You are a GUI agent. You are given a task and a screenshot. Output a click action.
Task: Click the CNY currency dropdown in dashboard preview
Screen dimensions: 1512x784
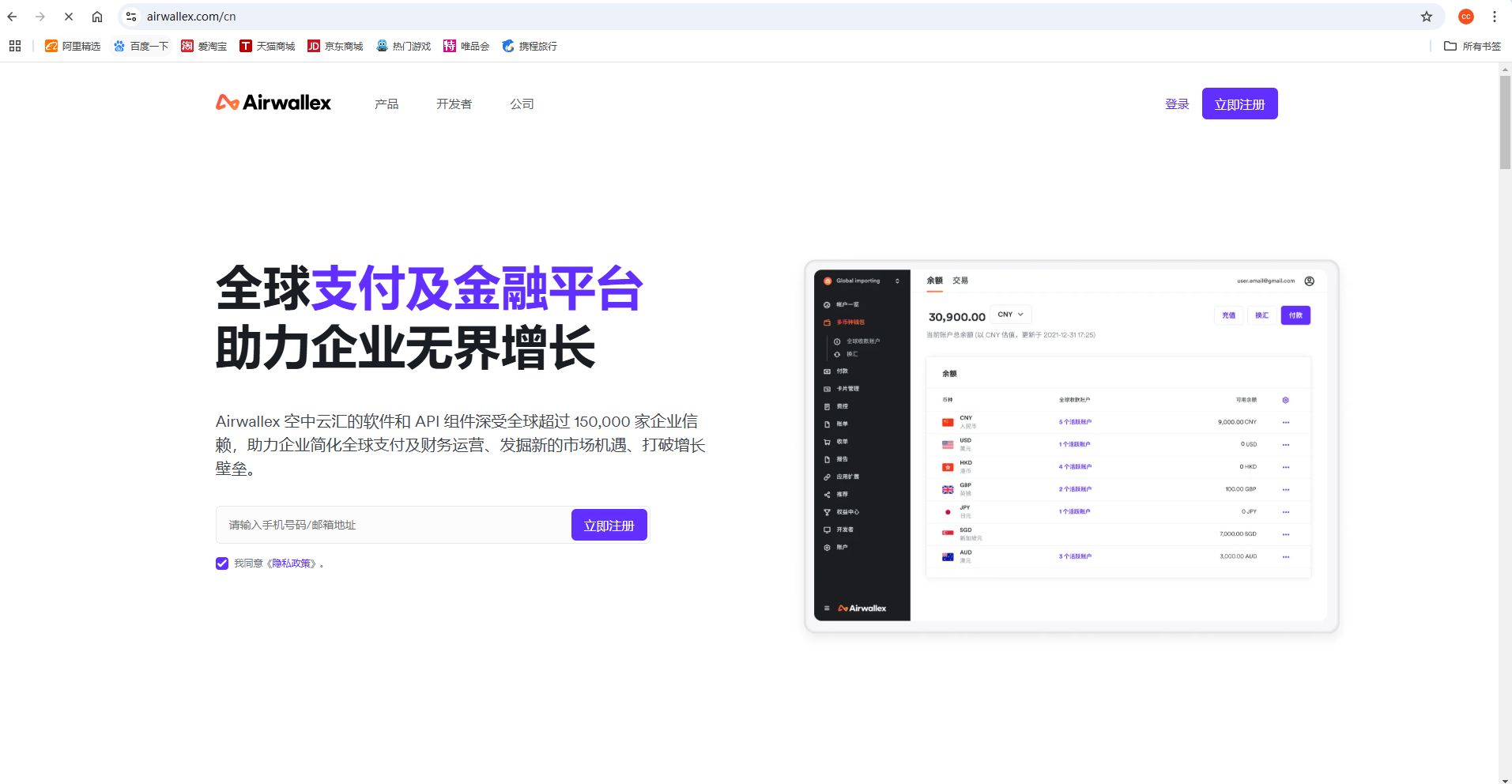coord(1010,315)
